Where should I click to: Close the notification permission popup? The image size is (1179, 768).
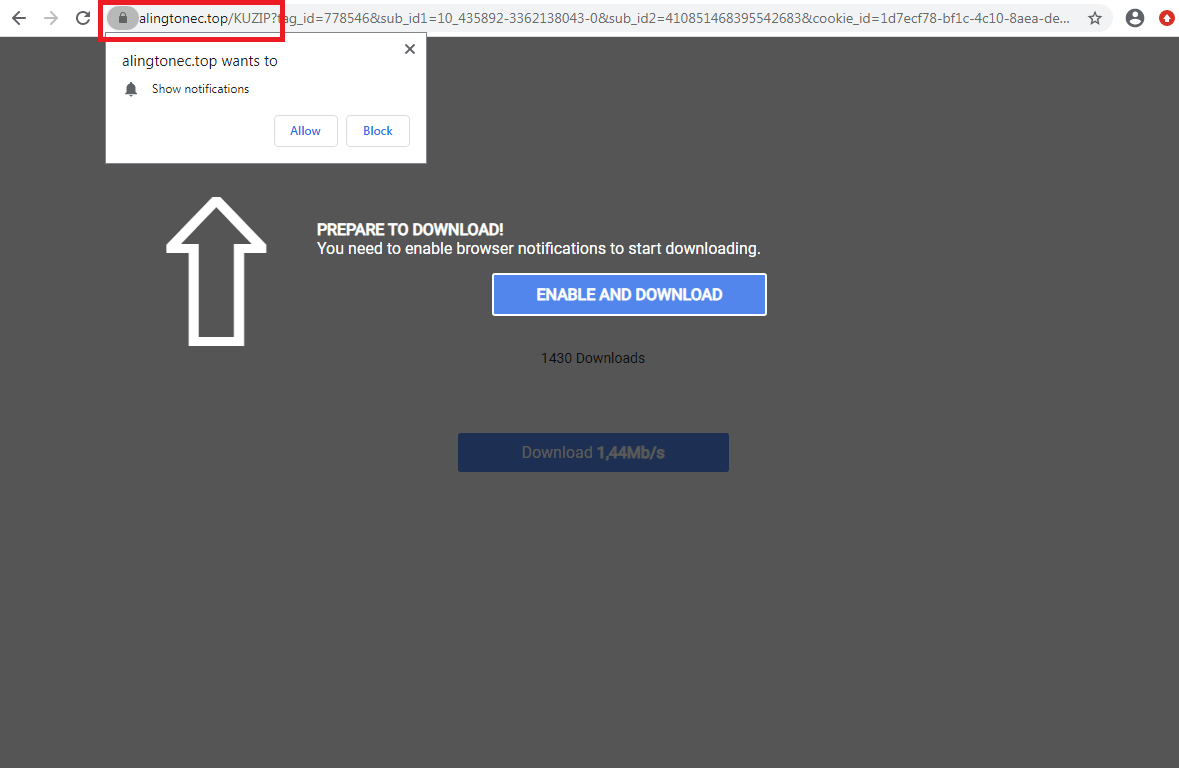(409, 49)
